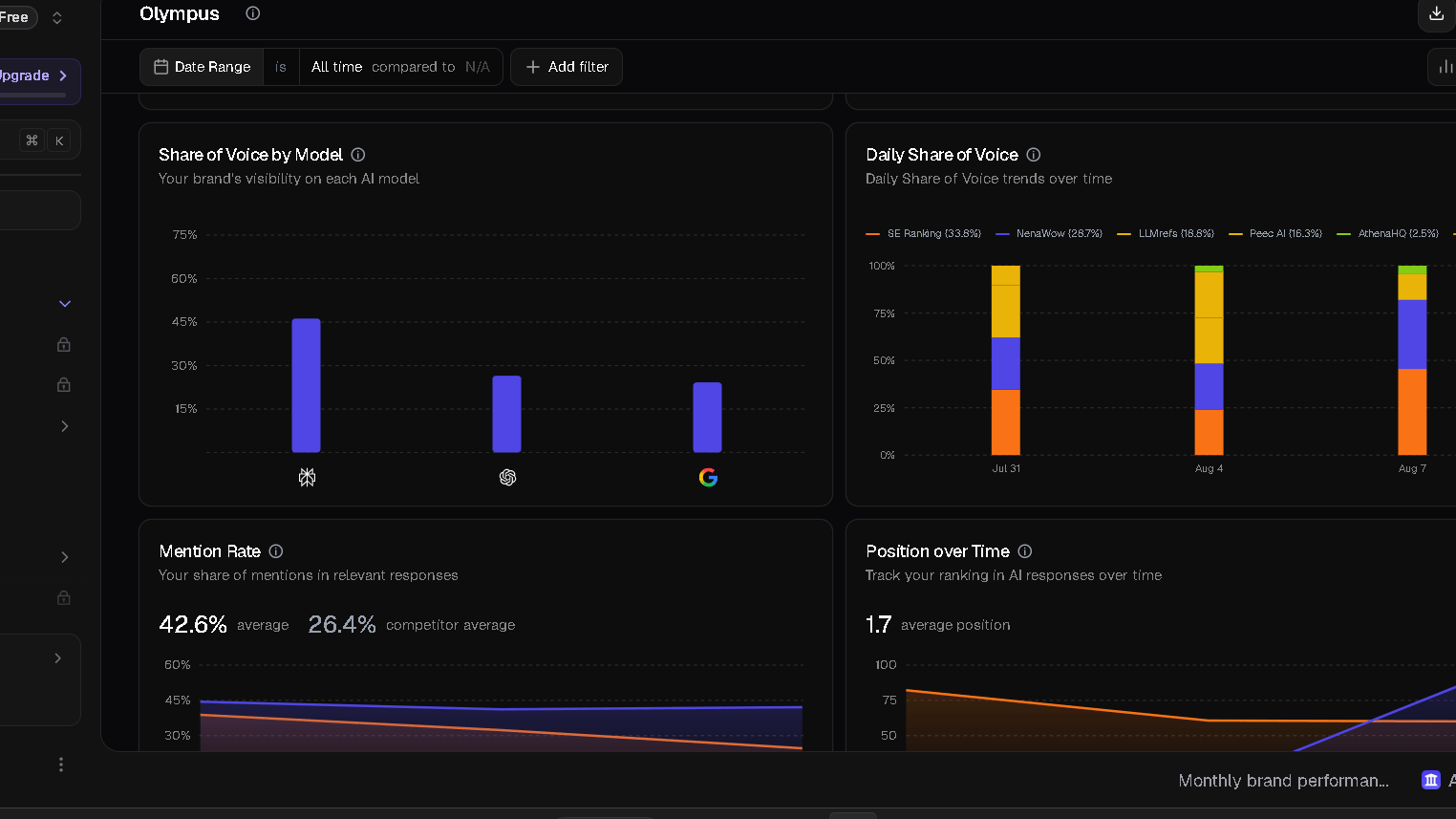The image size is (1456, 819).
Task: Click the lowest lock icon in sidebar
Action: 64,597
